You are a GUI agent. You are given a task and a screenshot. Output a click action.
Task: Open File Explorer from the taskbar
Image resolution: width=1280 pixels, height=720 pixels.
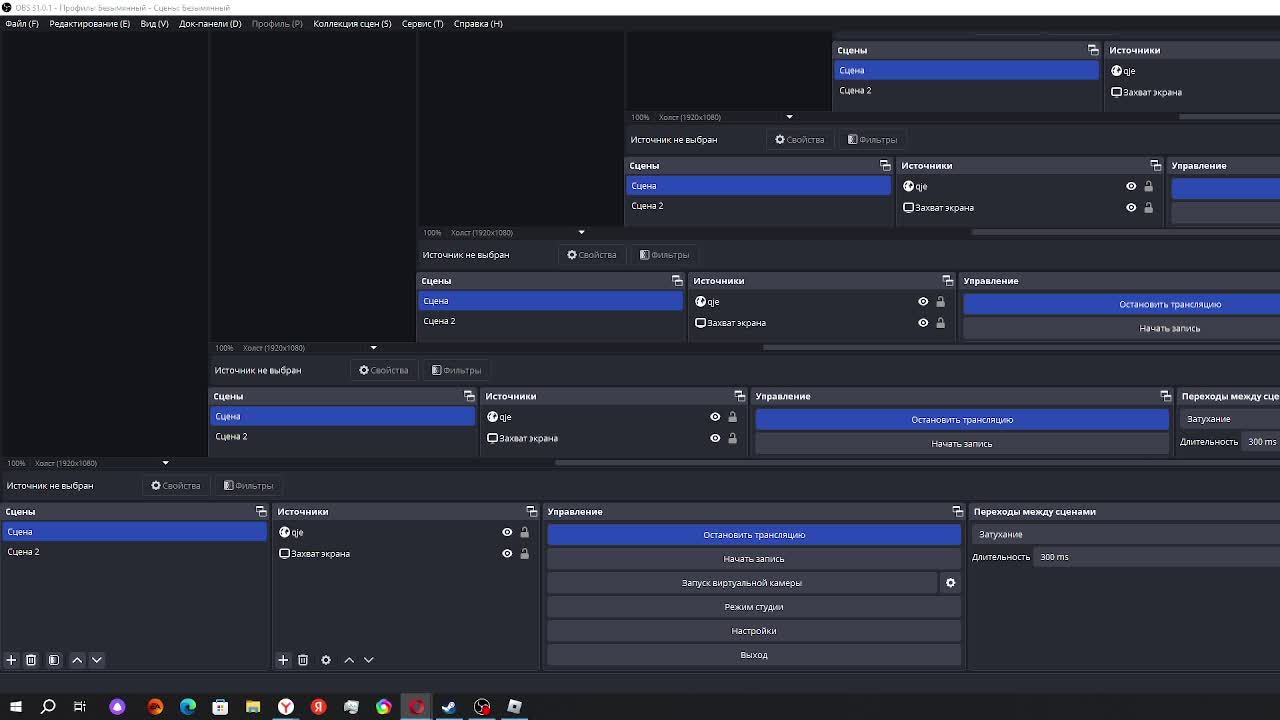point(253,707)
